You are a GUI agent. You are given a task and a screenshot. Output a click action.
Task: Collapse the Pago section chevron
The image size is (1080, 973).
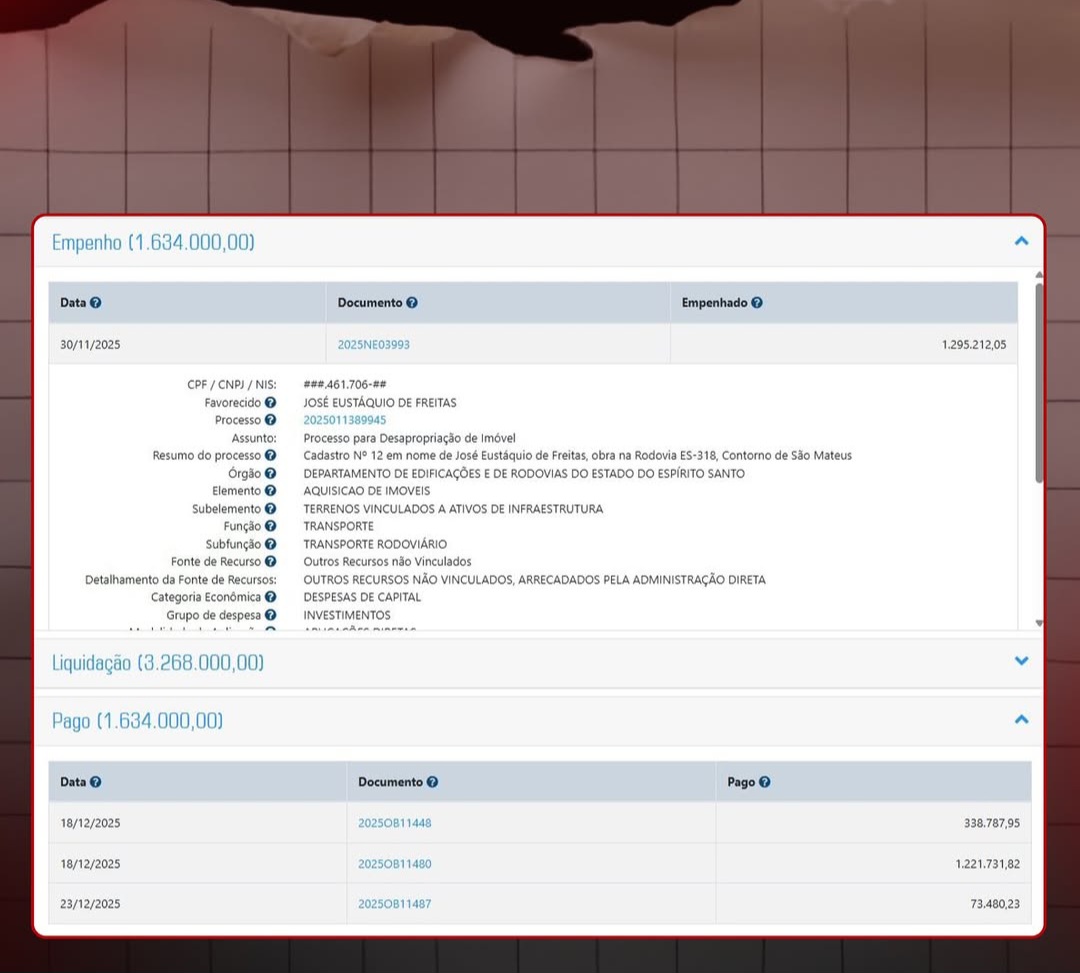click(1021, 719)
